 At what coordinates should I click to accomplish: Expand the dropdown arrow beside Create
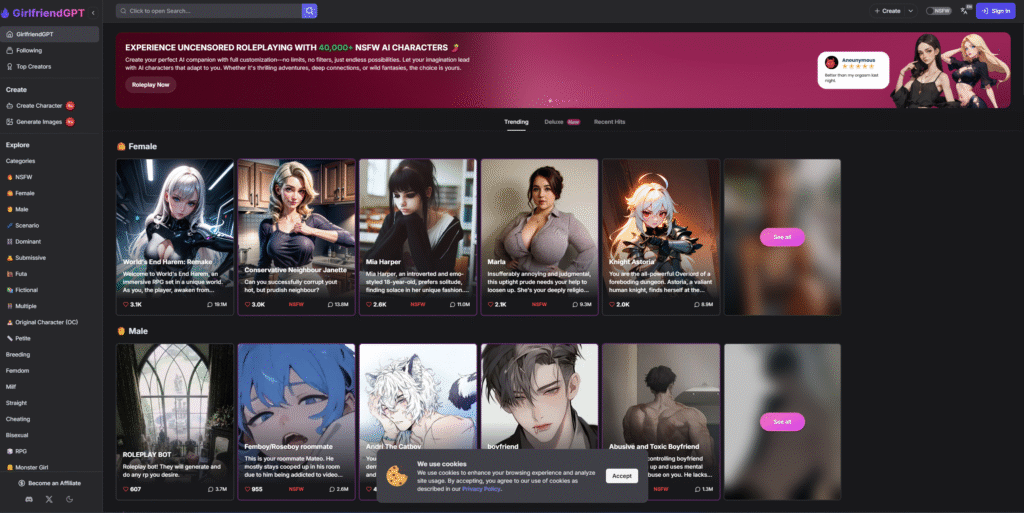pyautogui.click(x=910, y=10)
